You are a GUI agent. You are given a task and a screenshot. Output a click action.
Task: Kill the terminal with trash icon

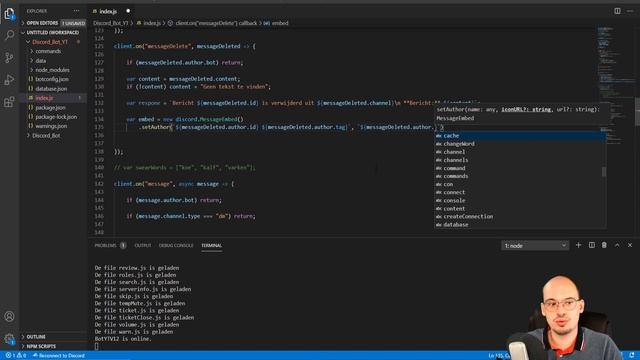604,245
